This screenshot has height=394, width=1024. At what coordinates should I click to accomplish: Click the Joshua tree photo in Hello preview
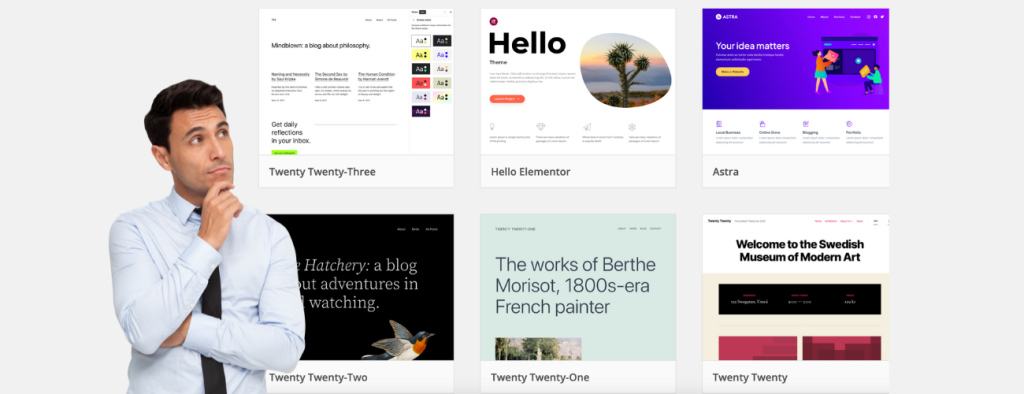(625, 70)
